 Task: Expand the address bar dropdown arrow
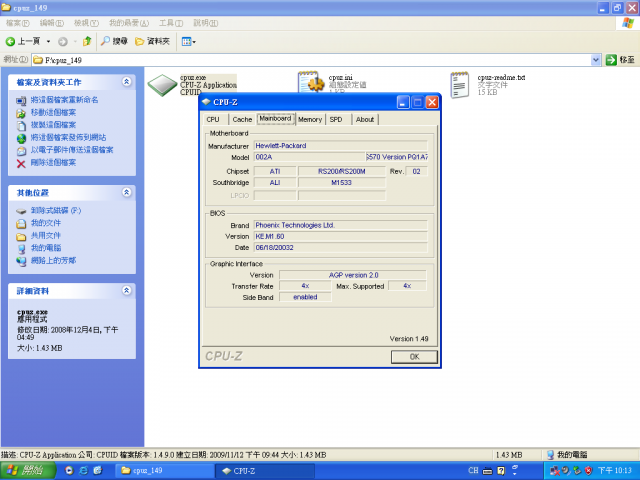[596, 60]
